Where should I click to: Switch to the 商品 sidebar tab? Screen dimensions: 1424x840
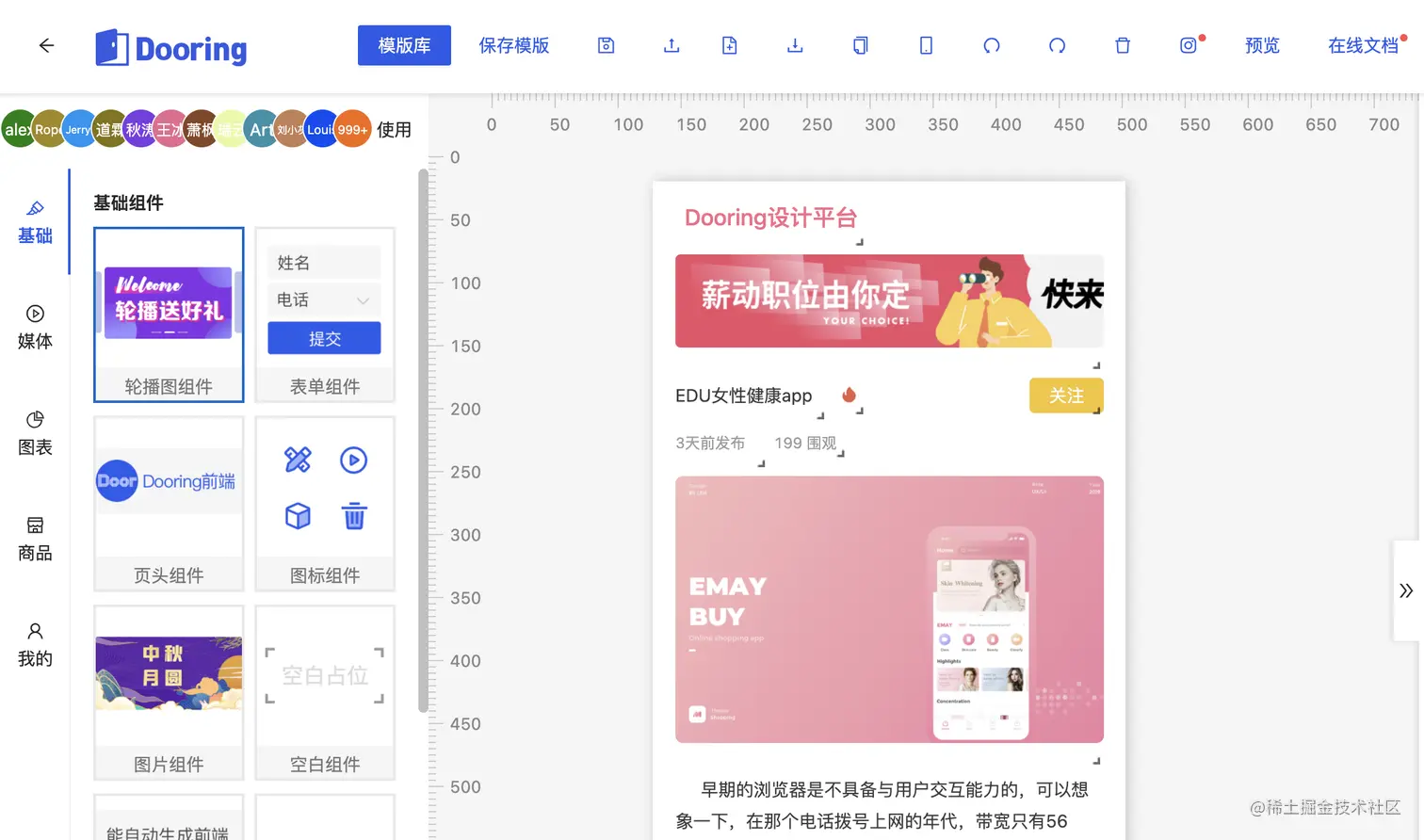click(x=35, y=540)
